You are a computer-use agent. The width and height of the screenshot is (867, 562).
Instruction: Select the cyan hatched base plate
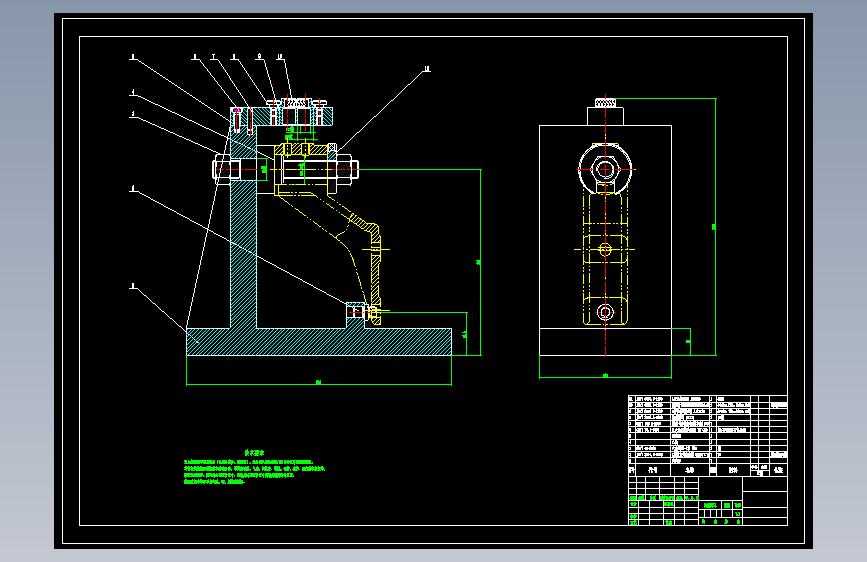click(x=319, y=342)
